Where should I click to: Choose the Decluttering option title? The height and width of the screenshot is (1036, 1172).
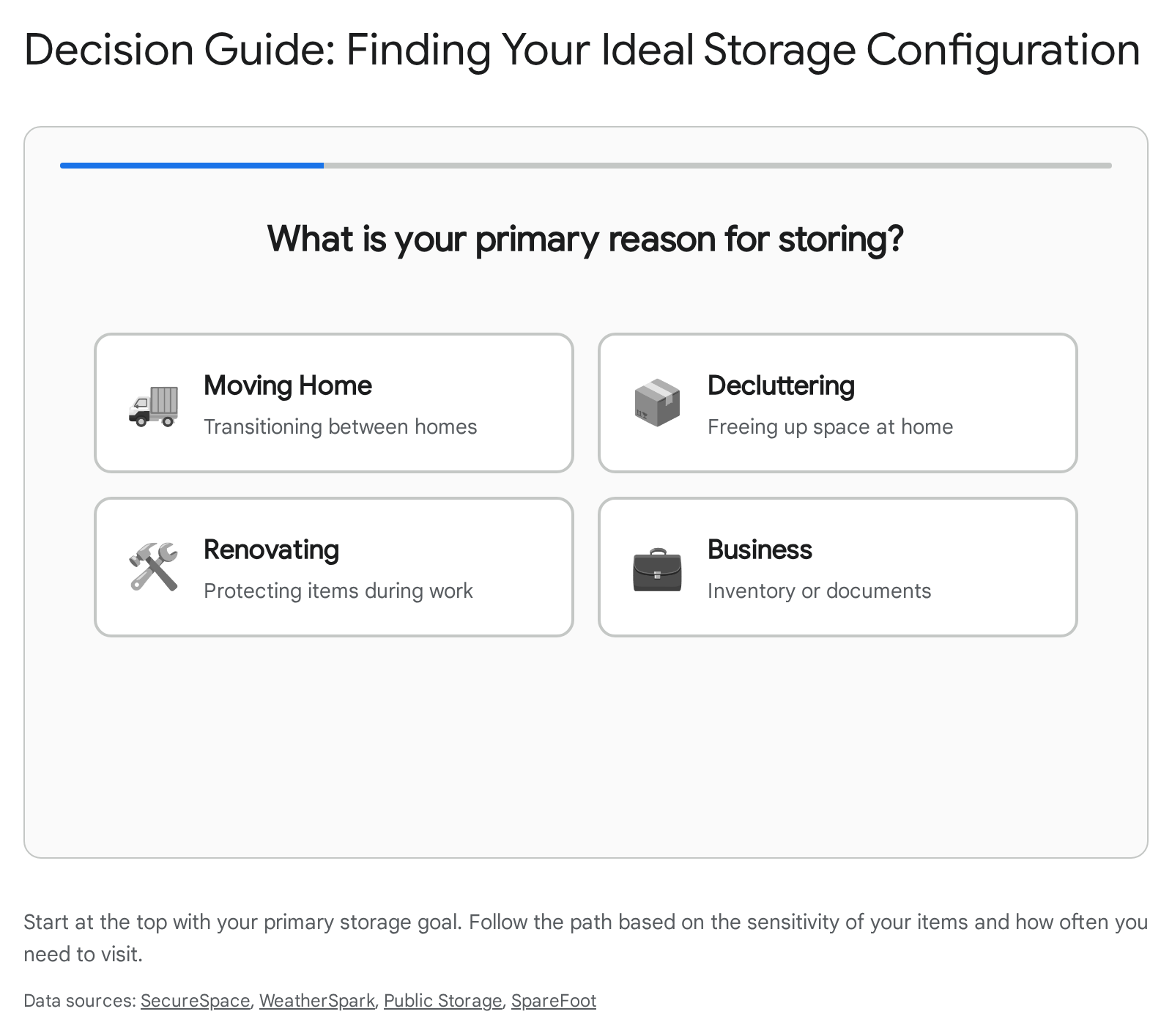click(781, 385)
